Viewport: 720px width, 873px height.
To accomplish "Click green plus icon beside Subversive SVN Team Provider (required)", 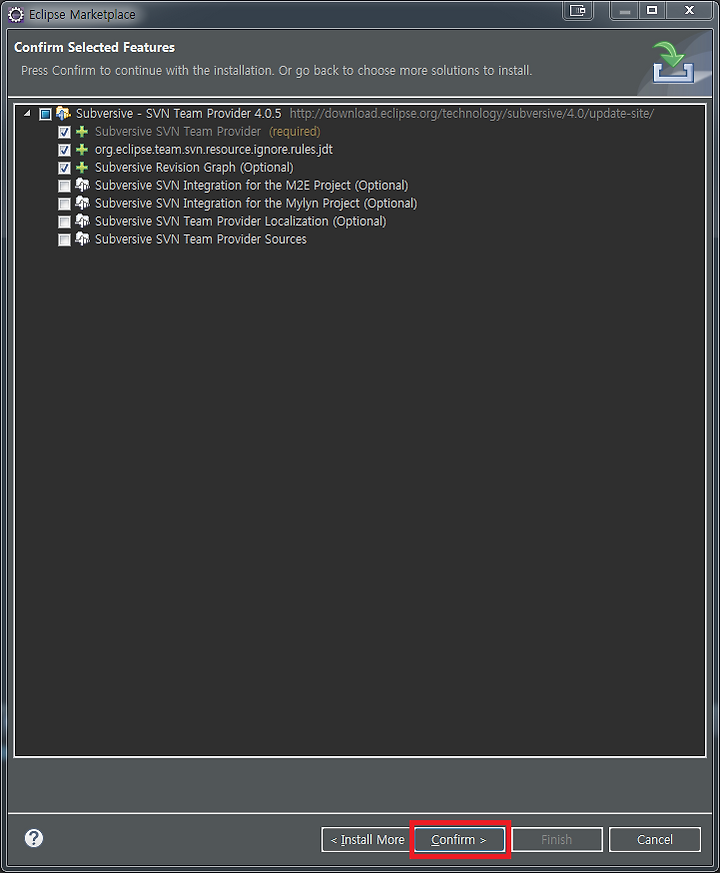I will (x=82, y=131).
